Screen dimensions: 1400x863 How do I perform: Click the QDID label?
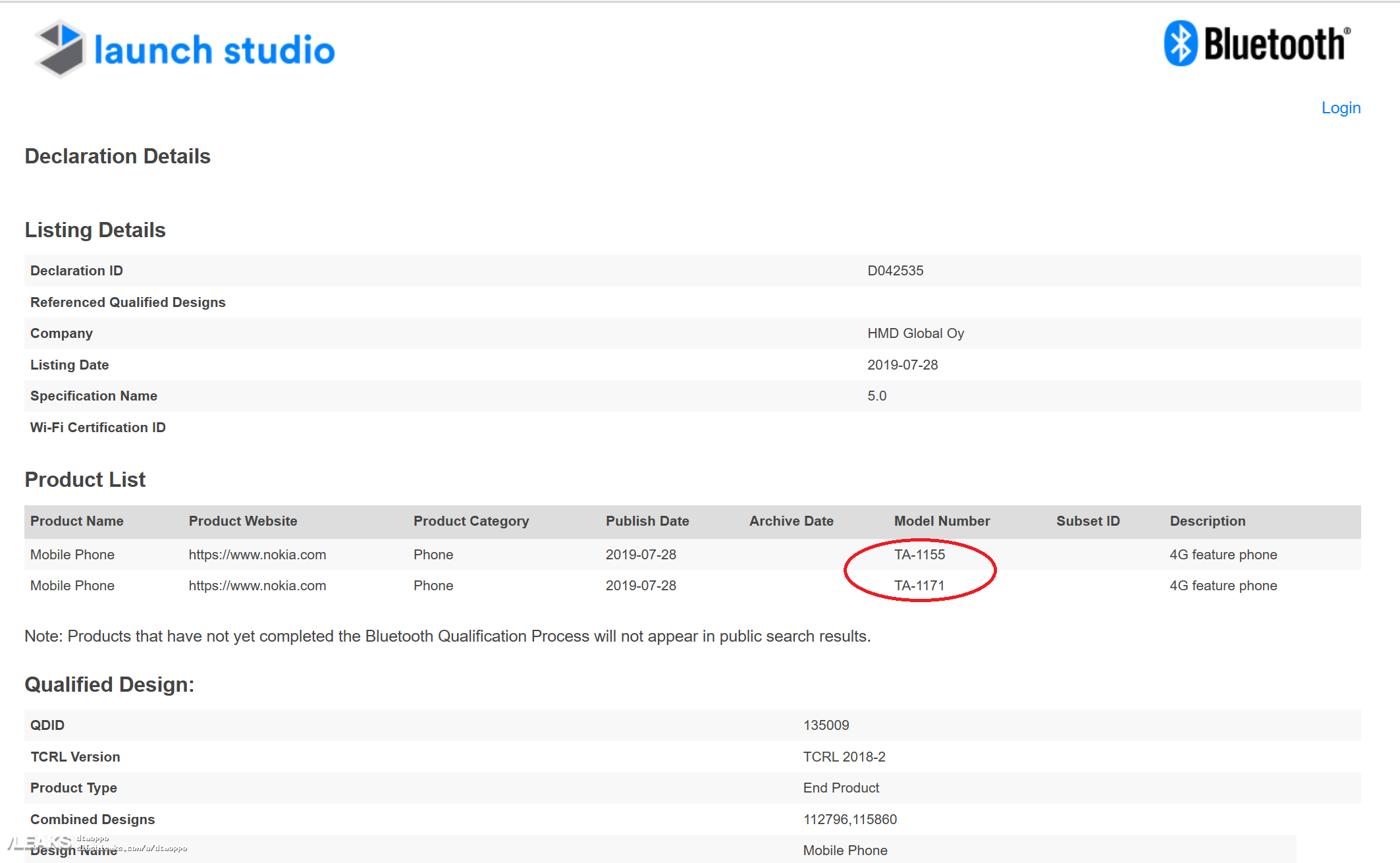click(47, 725)
